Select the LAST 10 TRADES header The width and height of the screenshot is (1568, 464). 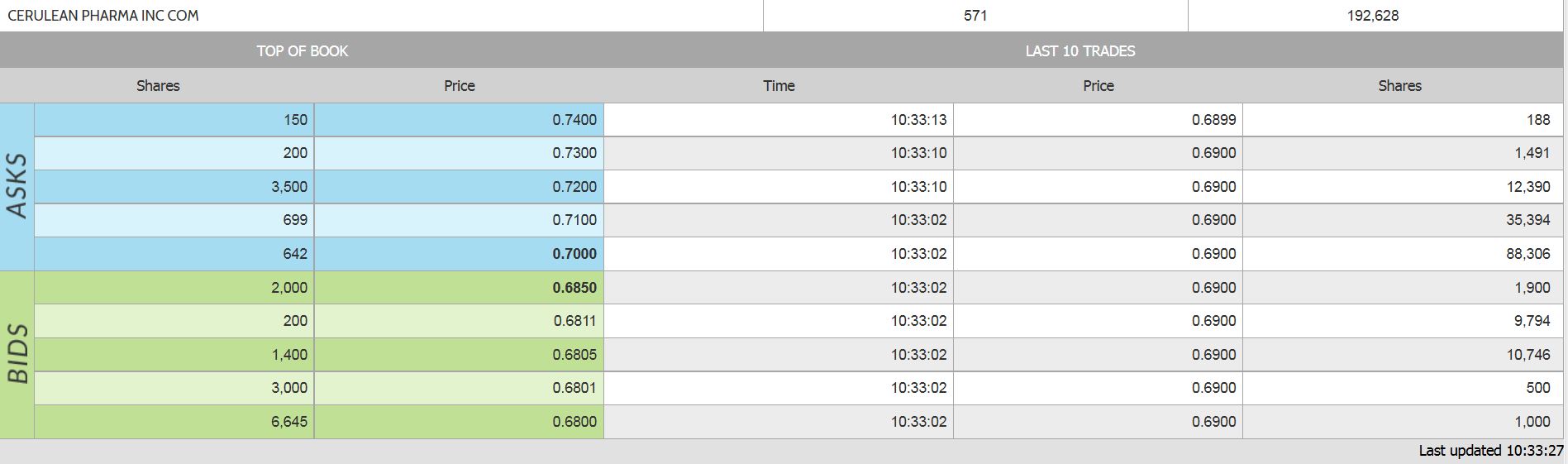[1079, 50]
